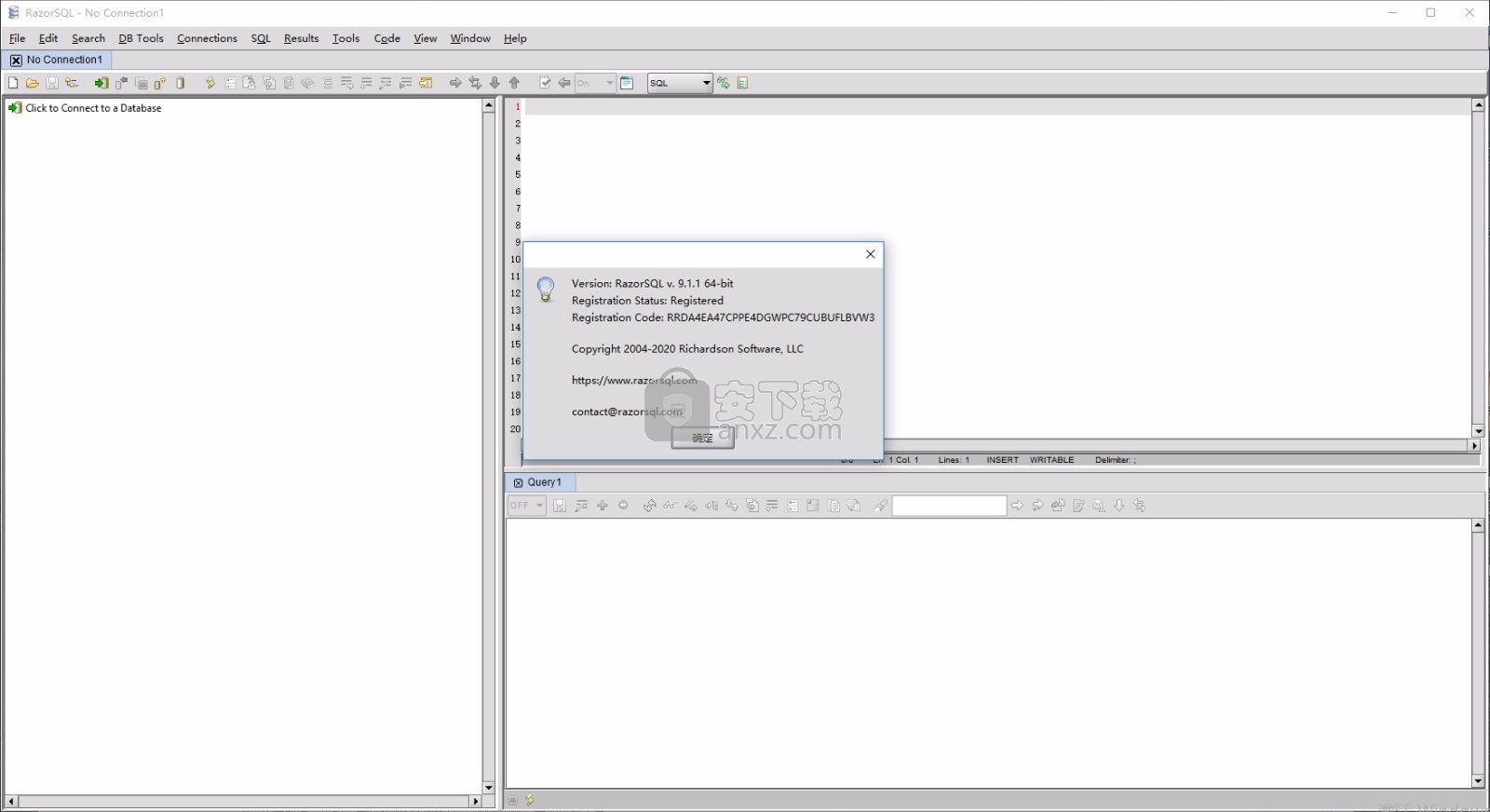Click the right arrow next to results search field
Viewport: 1490px width, 812px height.
pos(1017,506)
